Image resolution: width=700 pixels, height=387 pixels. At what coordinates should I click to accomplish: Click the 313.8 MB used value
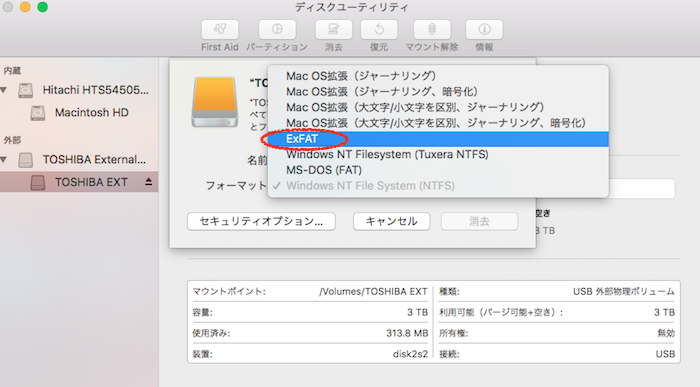pos(407,333)
